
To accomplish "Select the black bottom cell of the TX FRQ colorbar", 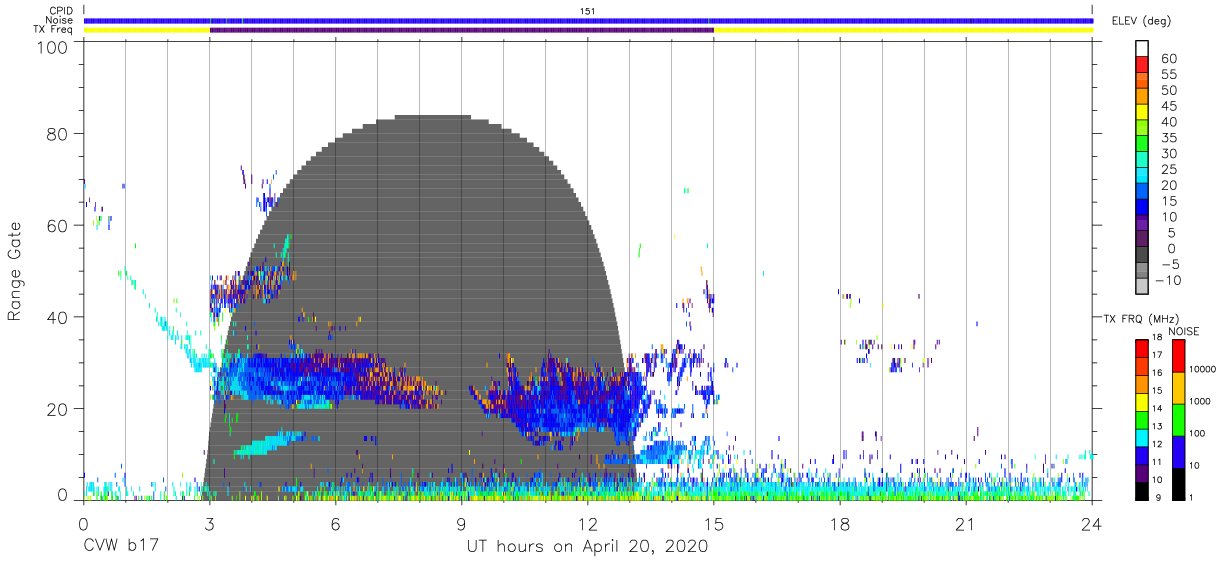I will click(x=1142, y=489).
